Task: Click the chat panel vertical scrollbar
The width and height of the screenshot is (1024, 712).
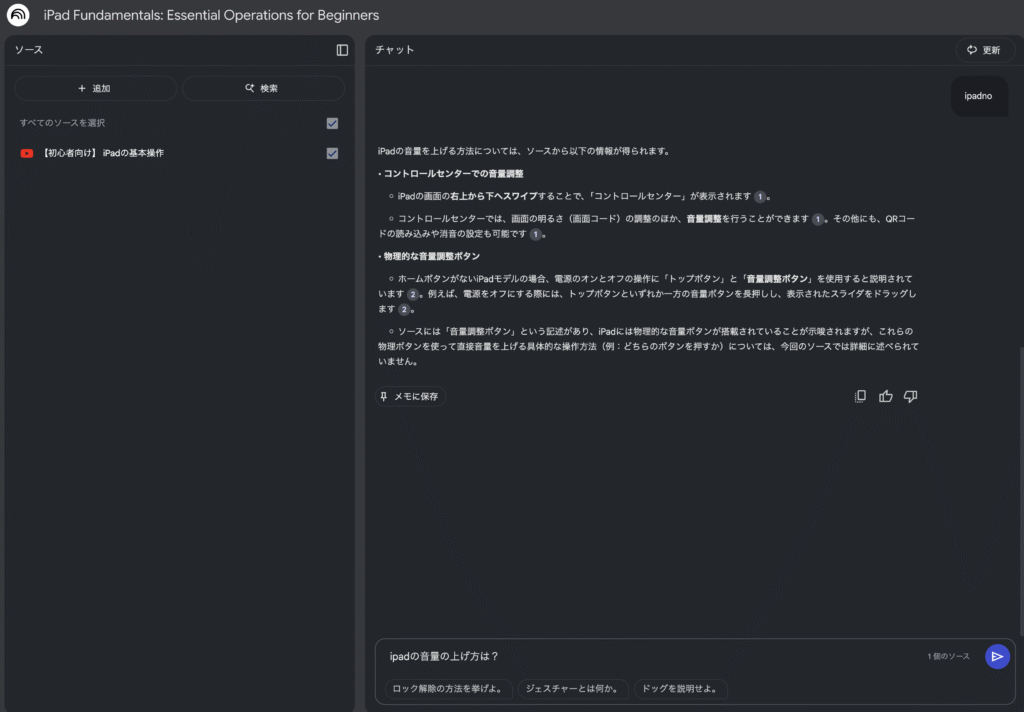Action: pos(1021,490)
